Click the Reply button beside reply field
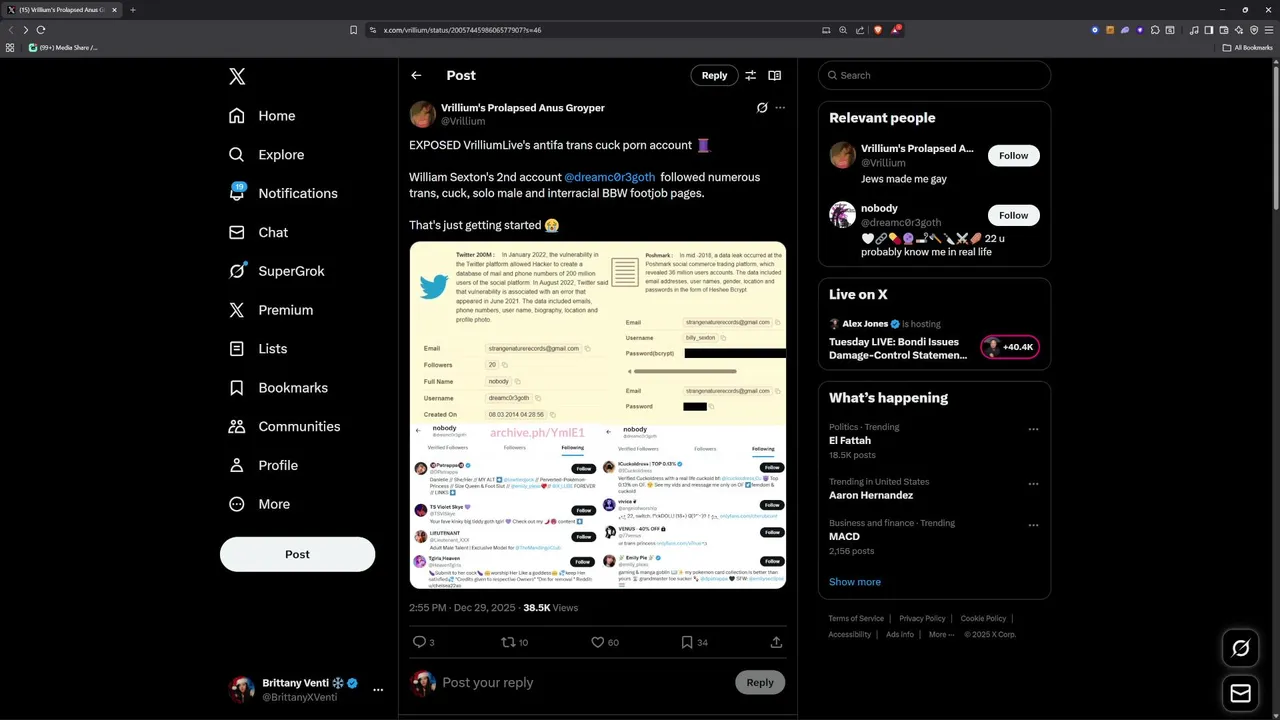 click(760, 682)
